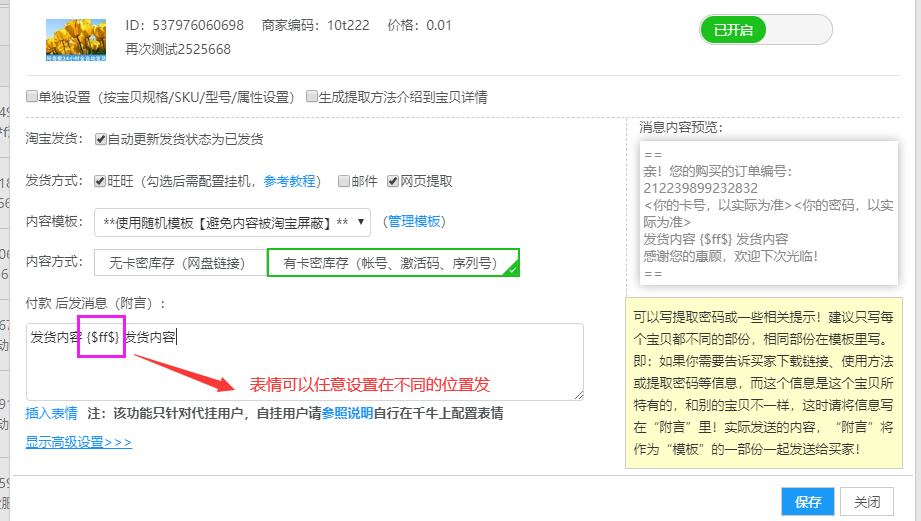Open the 参照说明 instructions link

(x=347, y=413)
